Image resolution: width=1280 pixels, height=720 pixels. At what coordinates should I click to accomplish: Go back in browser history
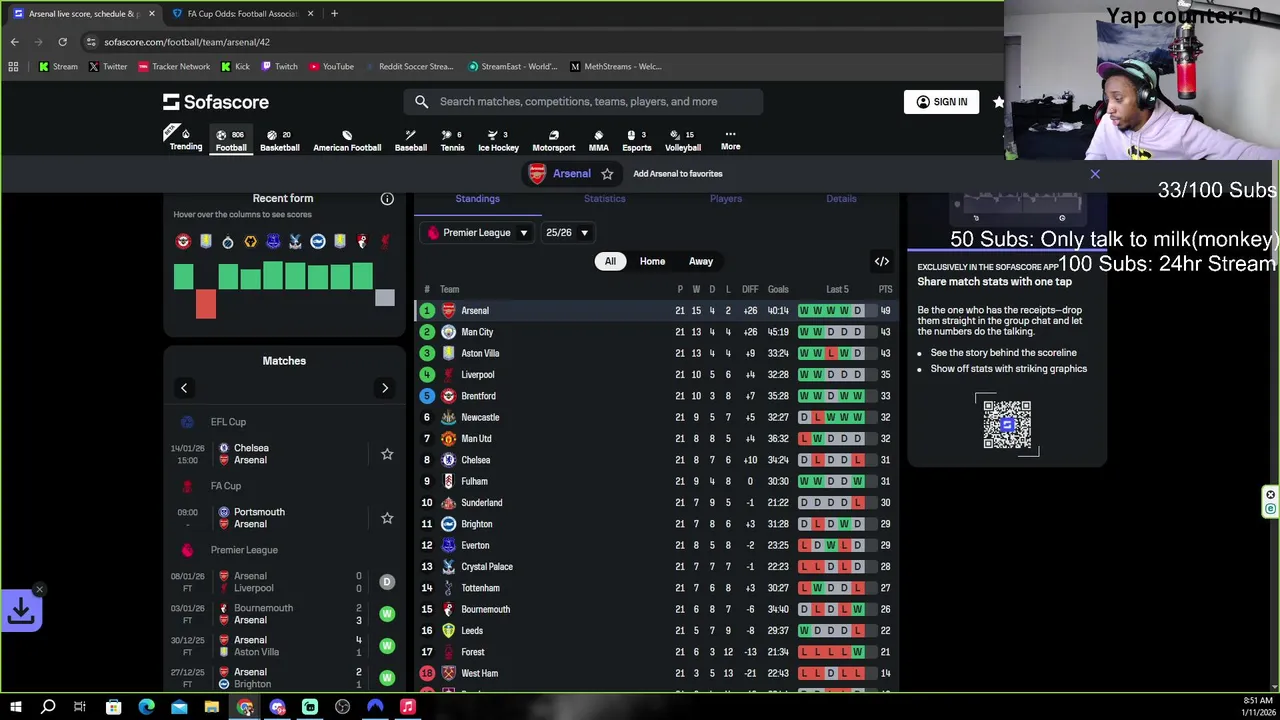14,42
